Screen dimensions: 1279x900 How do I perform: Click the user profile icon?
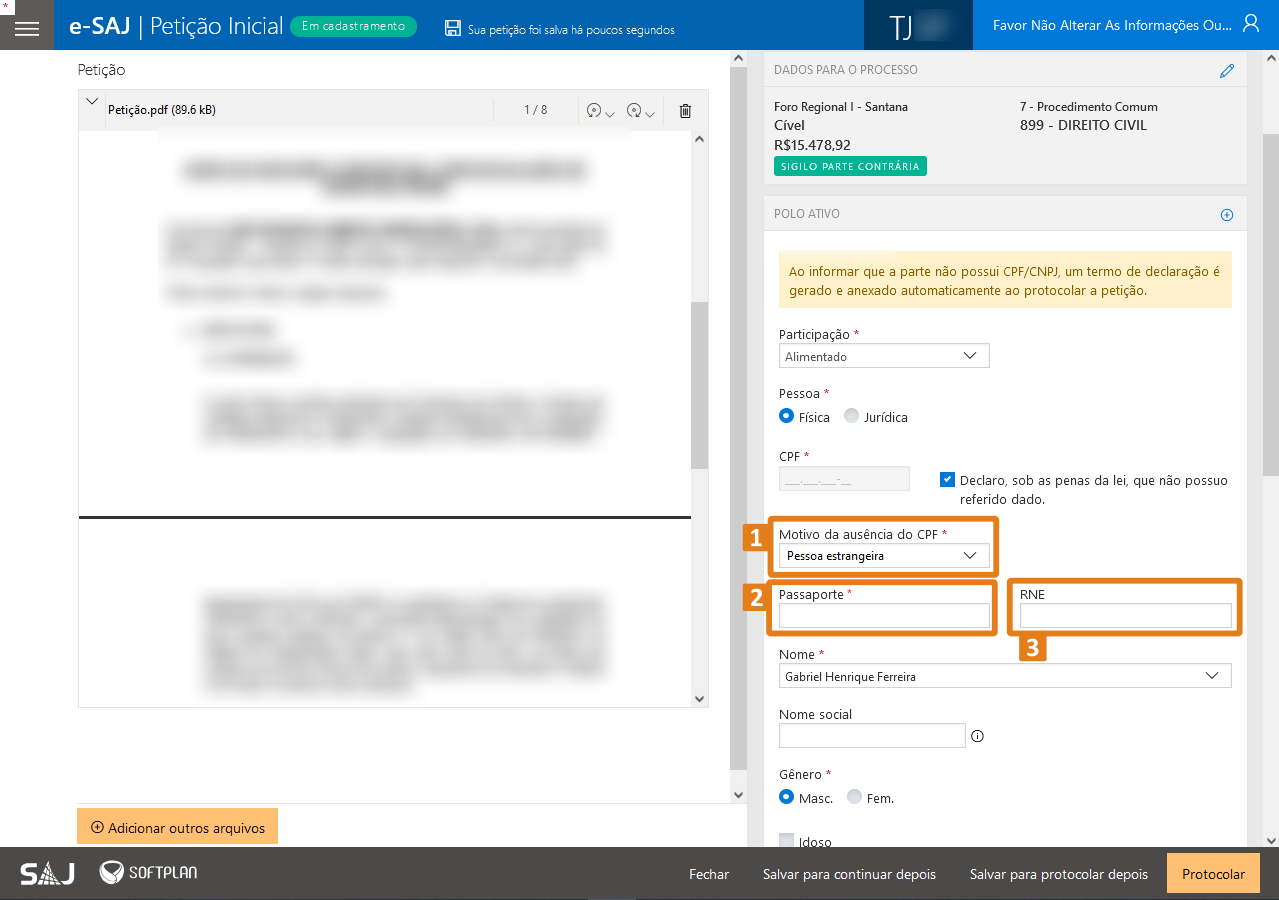(x=1250, y=24)
